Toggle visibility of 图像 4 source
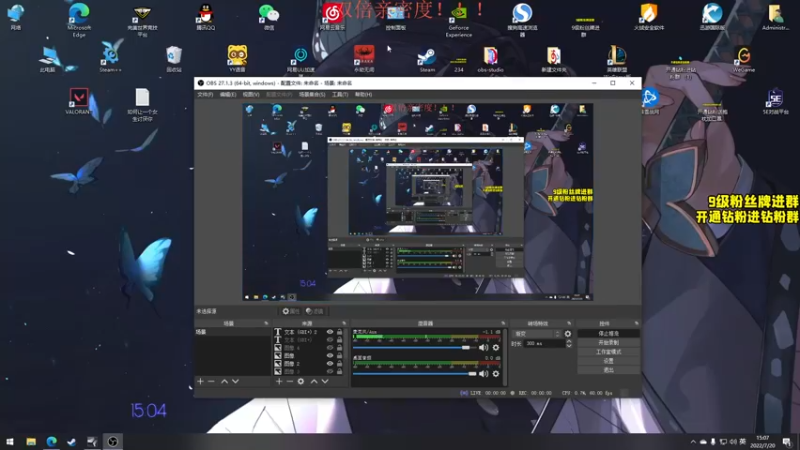 (x=330, y=348)
